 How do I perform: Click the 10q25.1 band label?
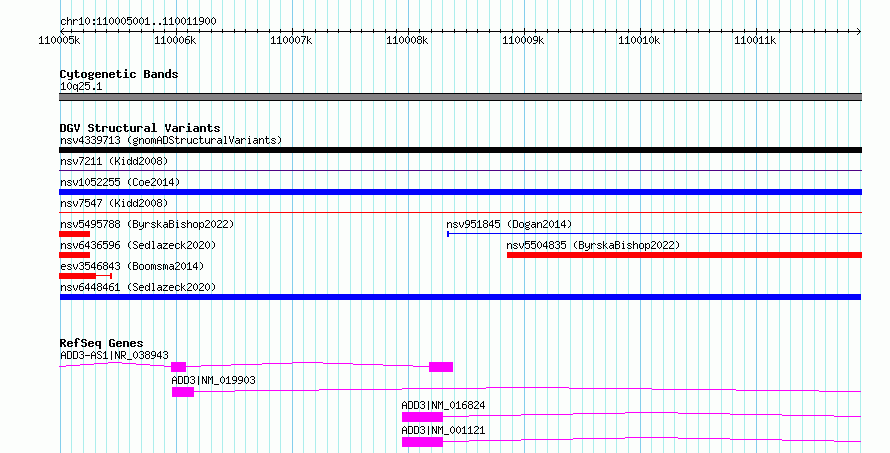(x=81, y=86)
